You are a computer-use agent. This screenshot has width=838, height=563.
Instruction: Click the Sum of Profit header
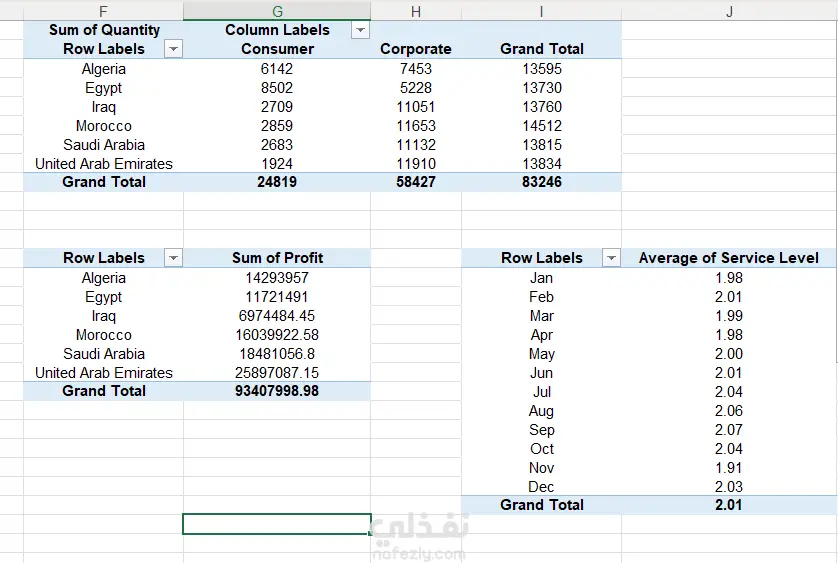click(x=277, y=258)
